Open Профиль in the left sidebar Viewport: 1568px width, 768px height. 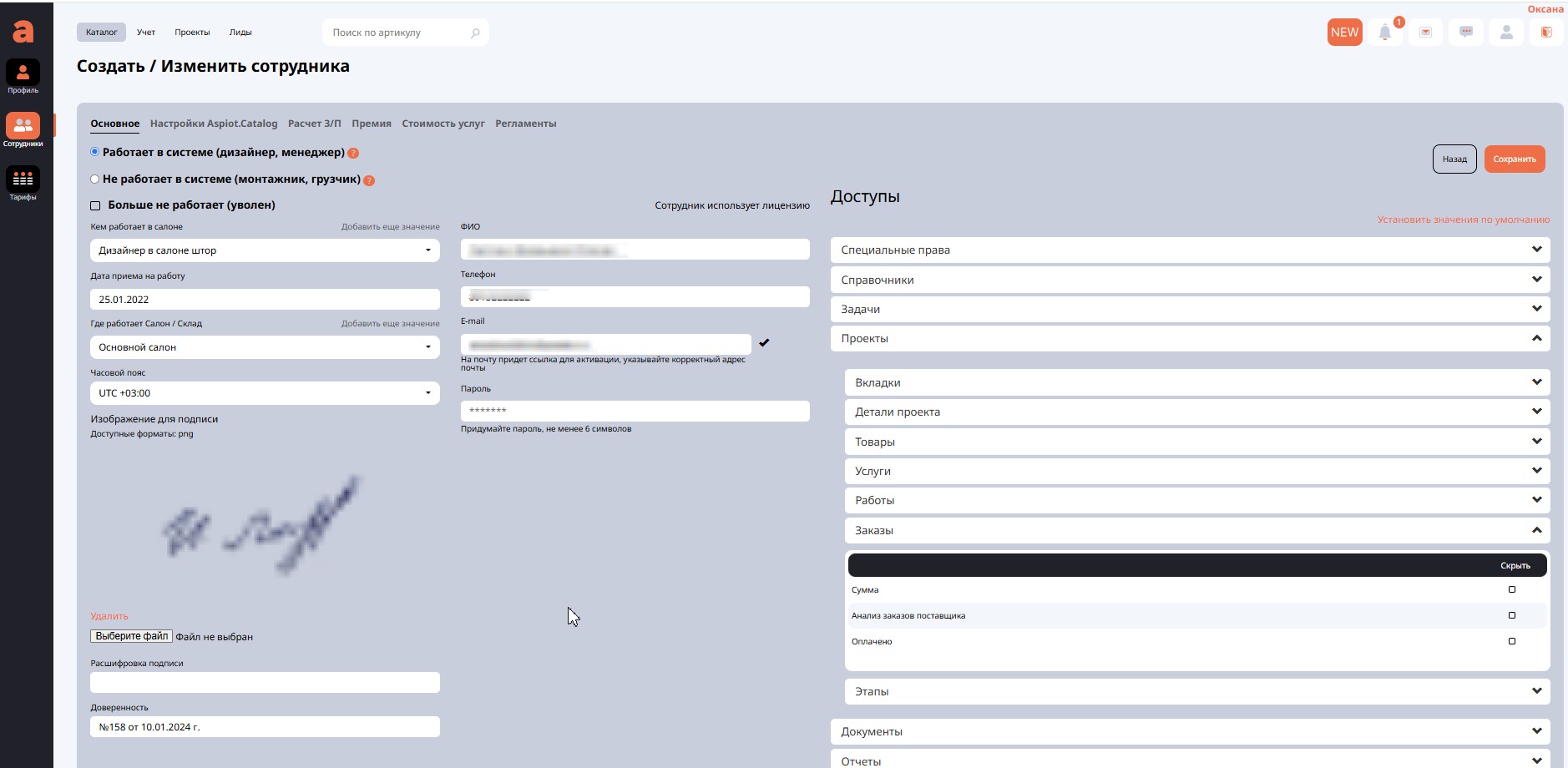click(x=23, y=75)
